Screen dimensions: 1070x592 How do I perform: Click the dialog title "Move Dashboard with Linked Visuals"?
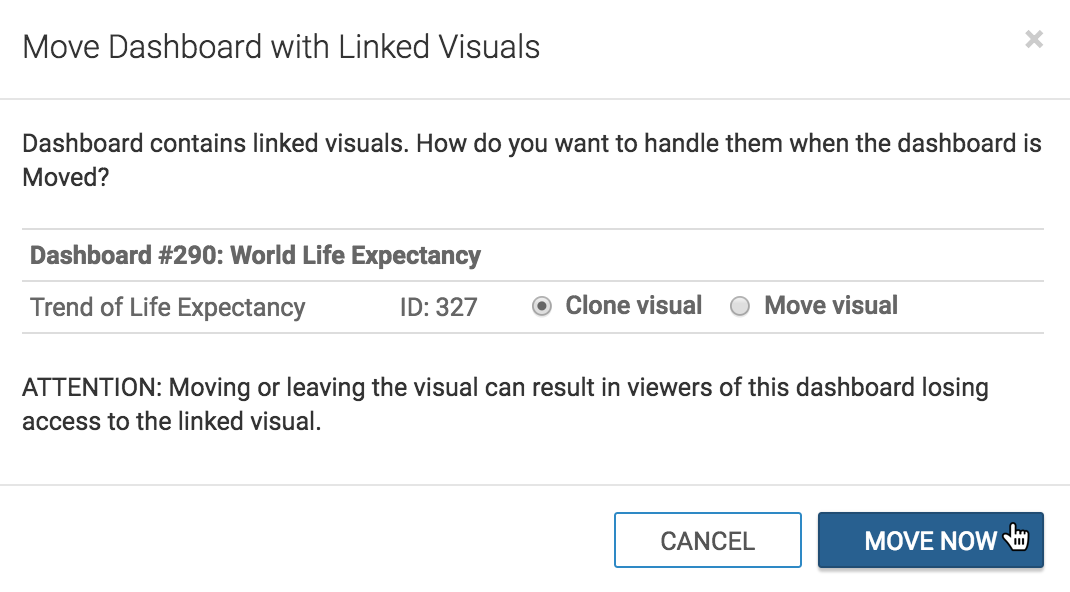point(281,47)
